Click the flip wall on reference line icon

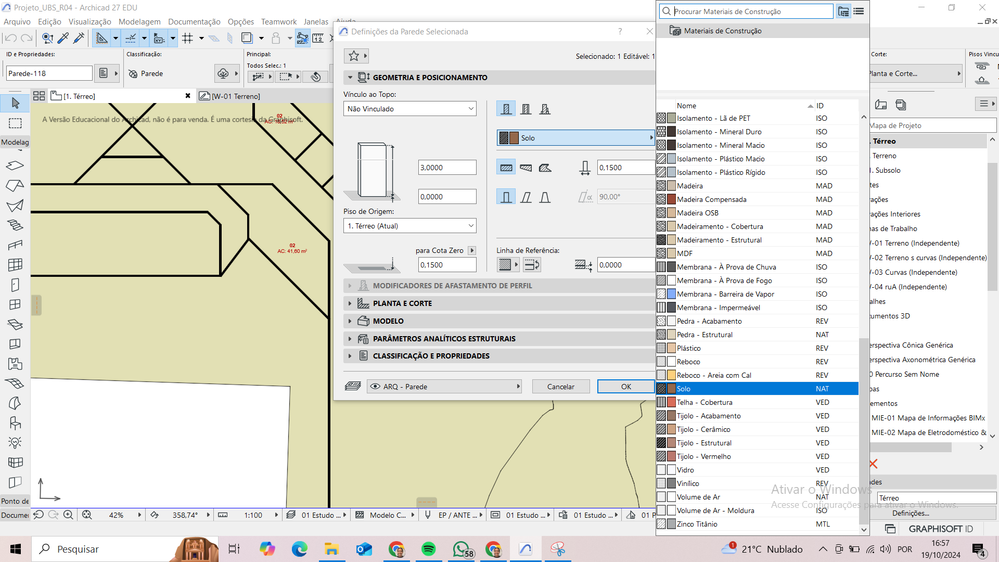(x=532, y=264)
